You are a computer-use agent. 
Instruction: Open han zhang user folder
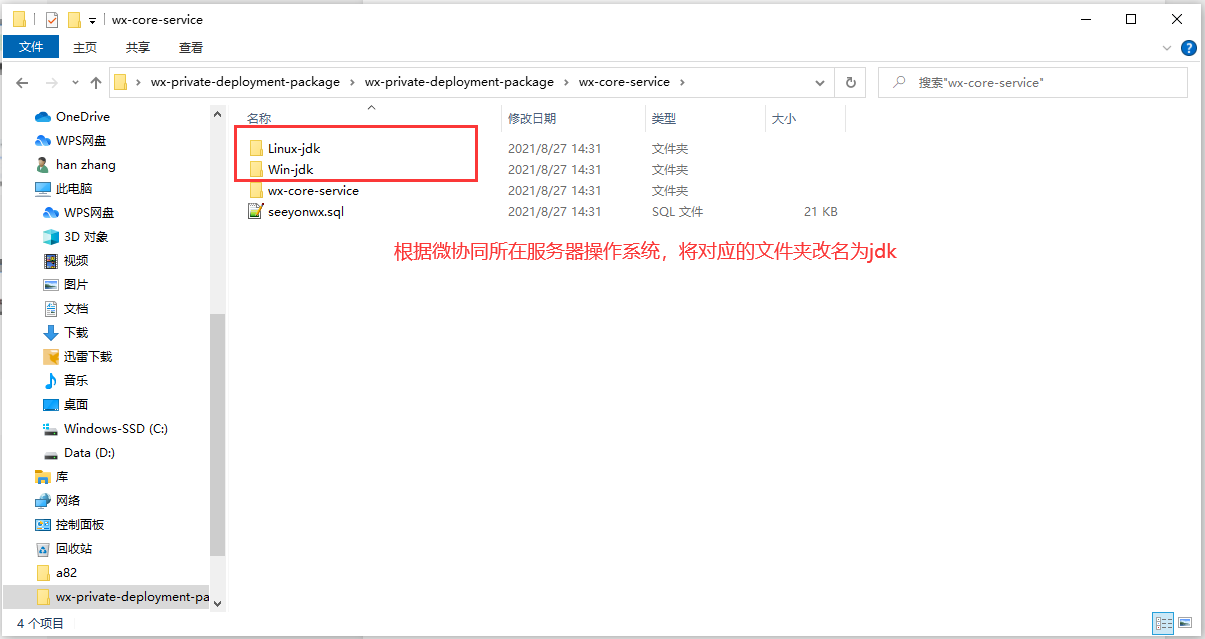[86, 164]
